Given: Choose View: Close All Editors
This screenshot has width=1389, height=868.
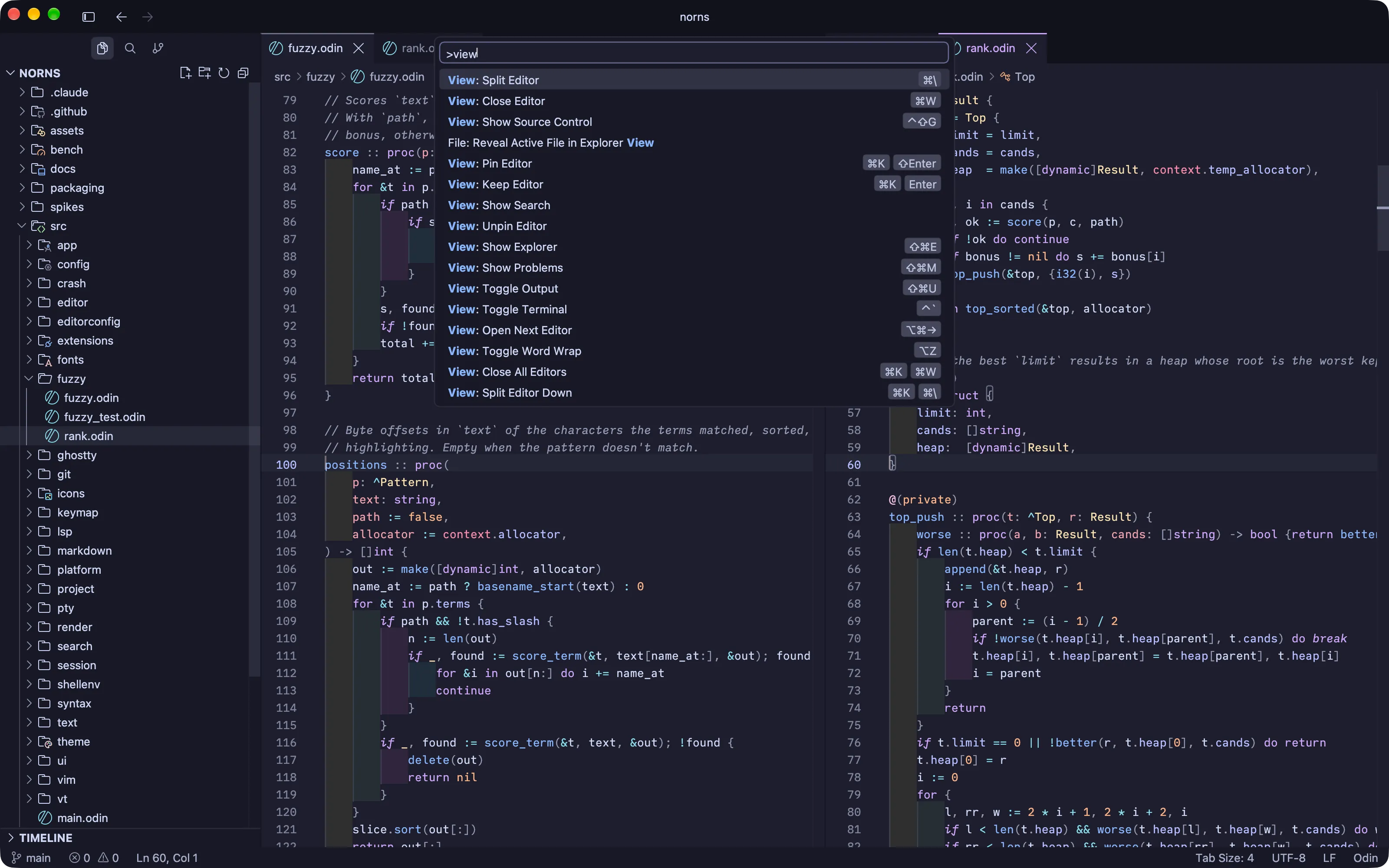Looking at the screenshot, I should (x=693, y=372).
